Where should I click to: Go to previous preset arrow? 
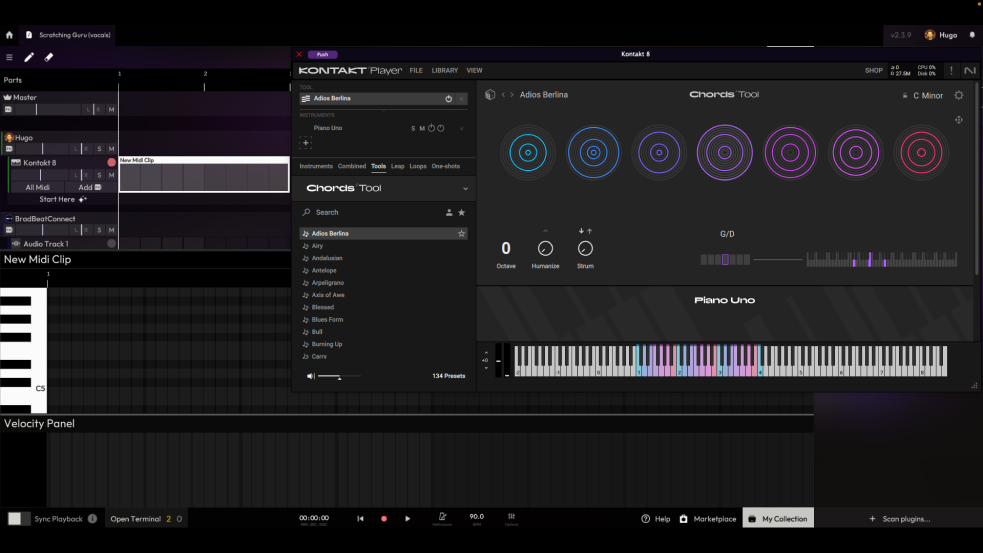pyautogui.click(x=503, y=95)
